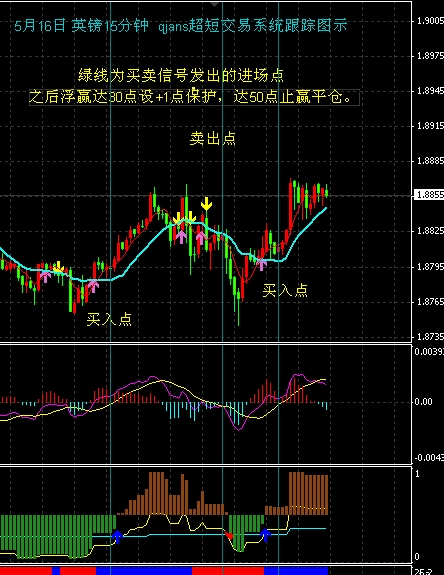444x575 pixels.
Task: Select the pink buy arrow above lower-left 买入点
Action: pyautogui.click(x=93, y=286)
